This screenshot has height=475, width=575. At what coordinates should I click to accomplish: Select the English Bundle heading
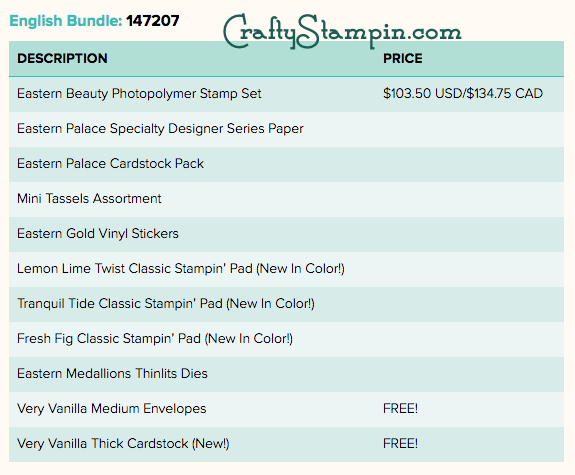point(66,21)
